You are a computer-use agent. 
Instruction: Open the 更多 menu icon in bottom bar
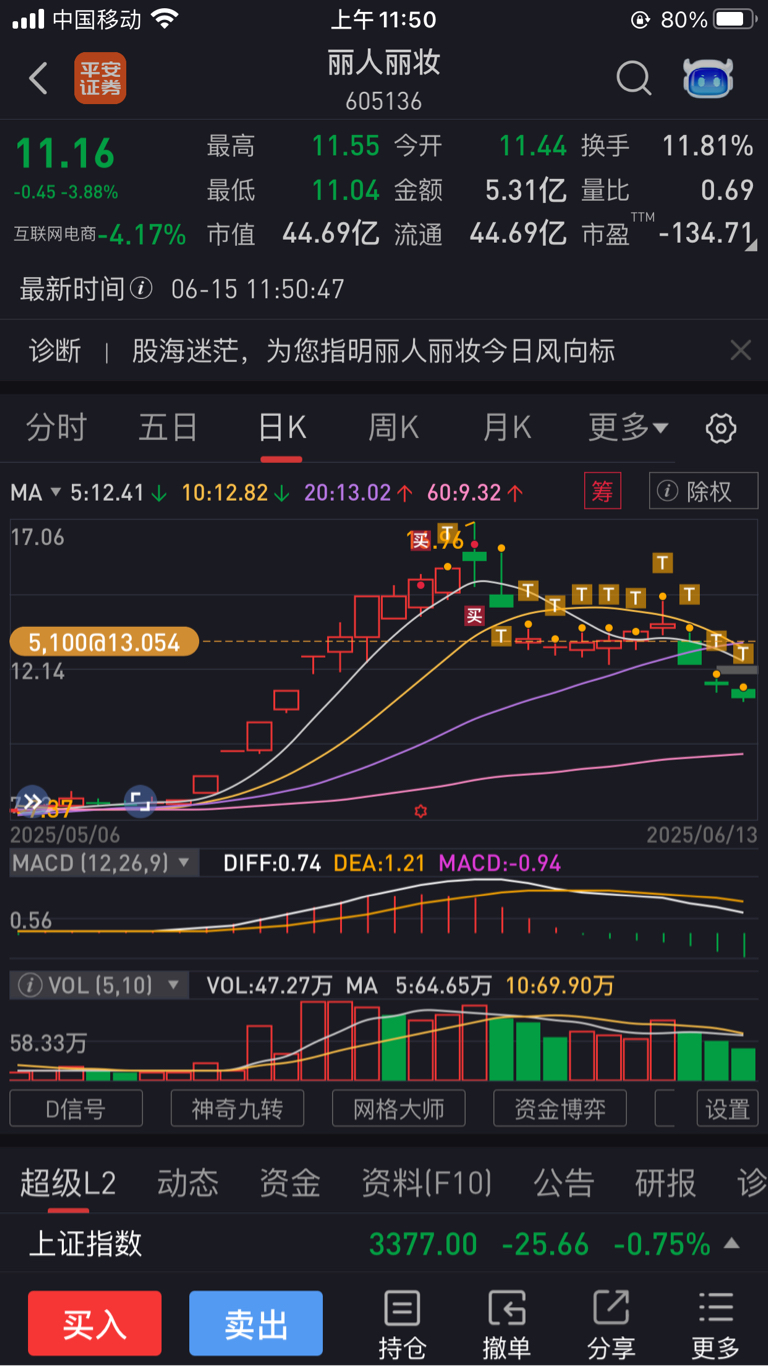pos(716,1324)
